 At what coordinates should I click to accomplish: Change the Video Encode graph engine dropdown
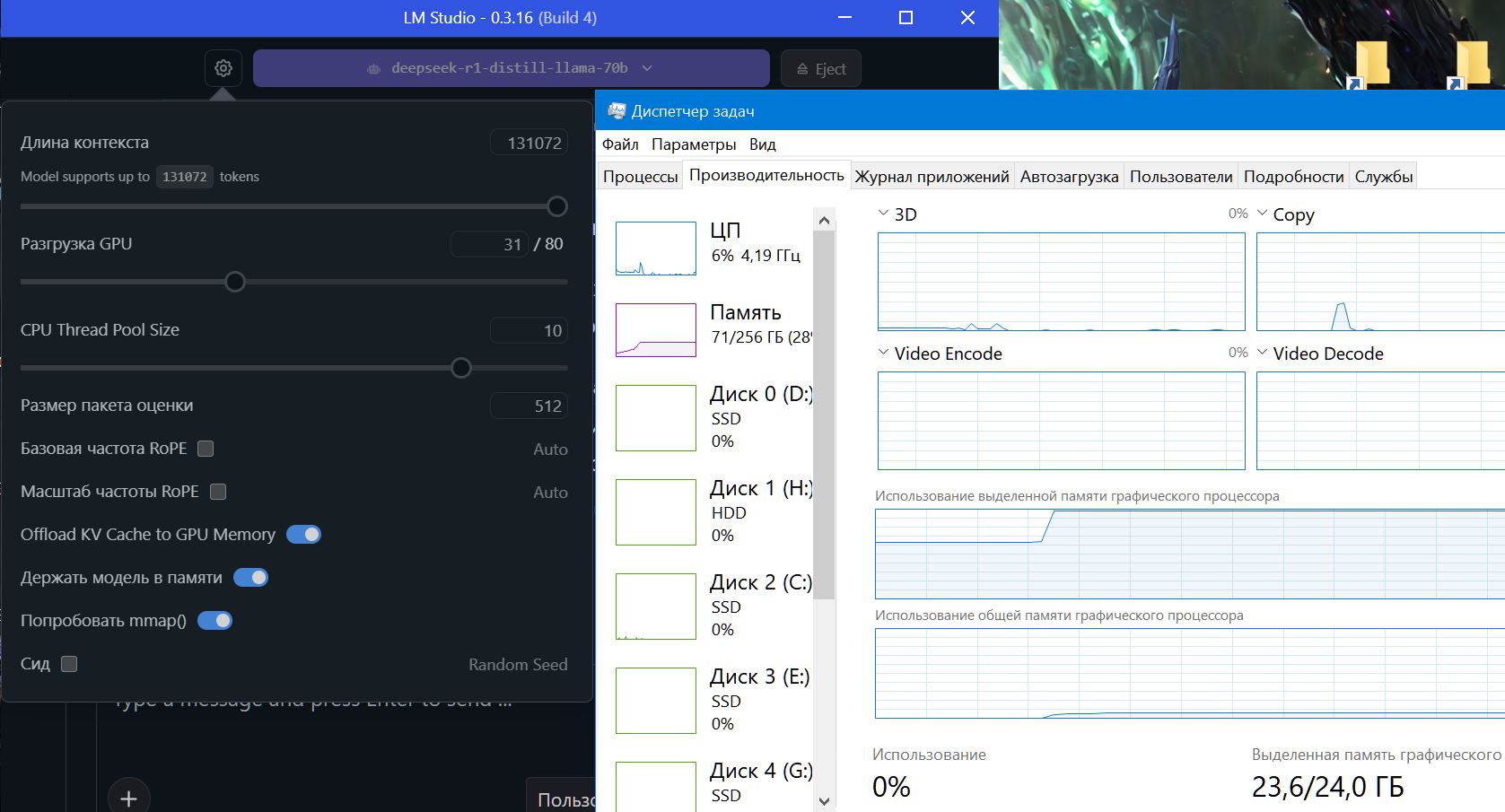[x=884, y=354]
